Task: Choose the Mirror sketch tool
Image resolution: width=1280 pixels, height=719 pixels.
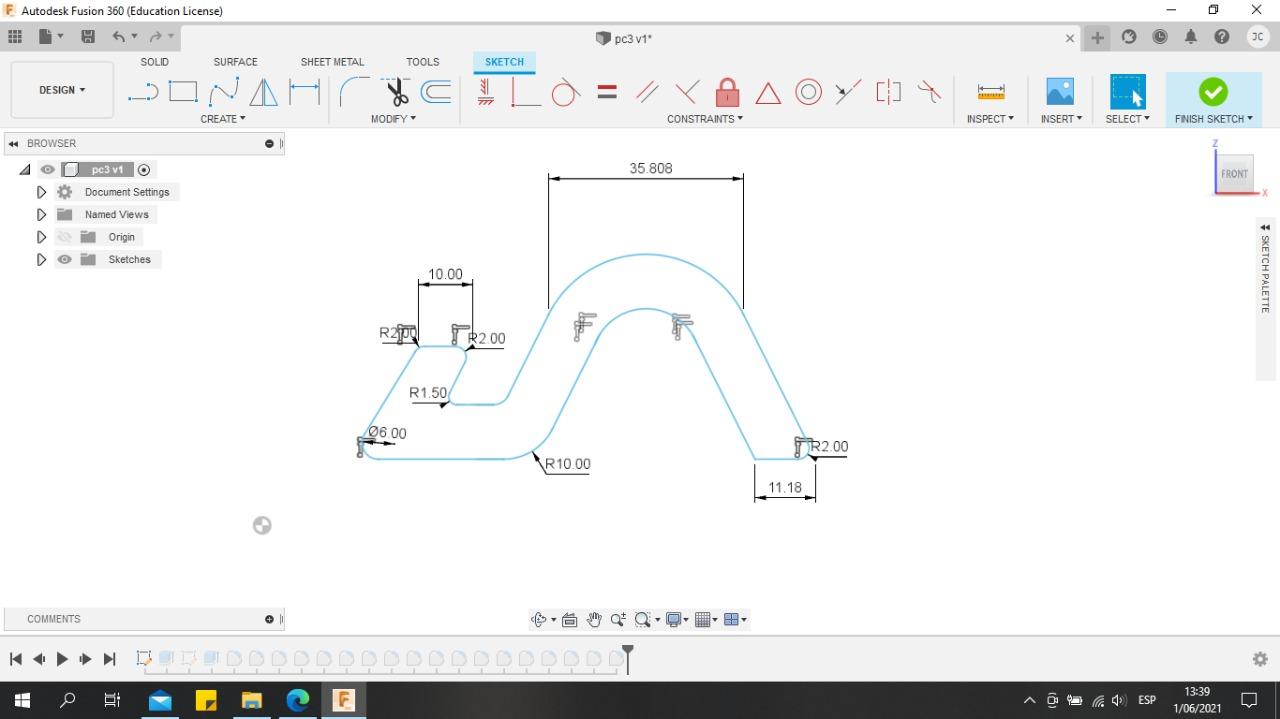Action: (x=263, y=92)
